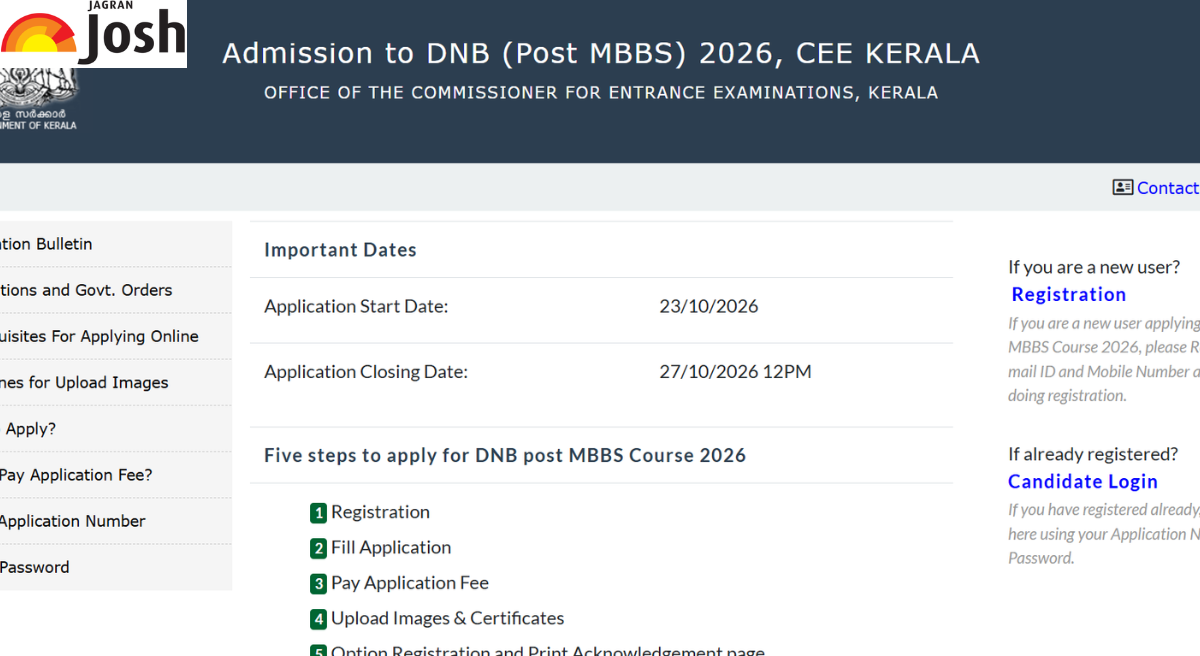This screenshot has width=1200, height=656.
Task: Click the Pay Application Fee step text
Action: point(410,582)
